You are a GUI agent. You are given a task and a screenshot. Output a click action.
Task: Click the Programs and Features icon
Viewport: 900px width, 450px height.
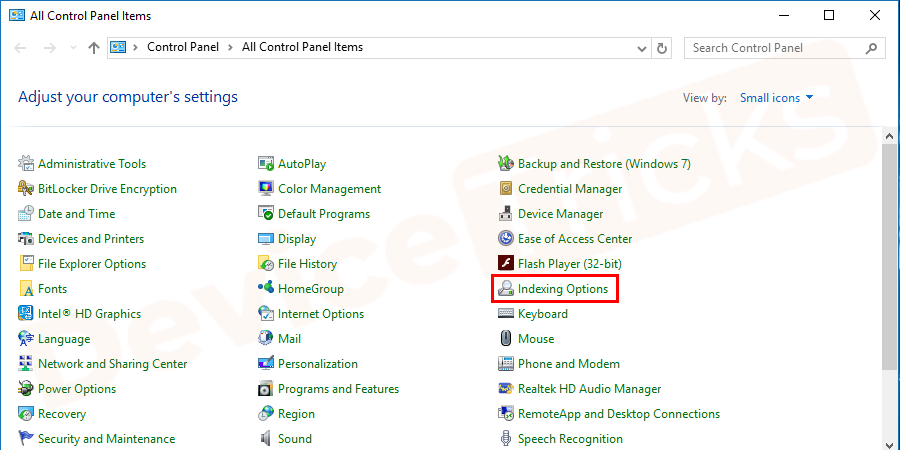coord(266,389)
